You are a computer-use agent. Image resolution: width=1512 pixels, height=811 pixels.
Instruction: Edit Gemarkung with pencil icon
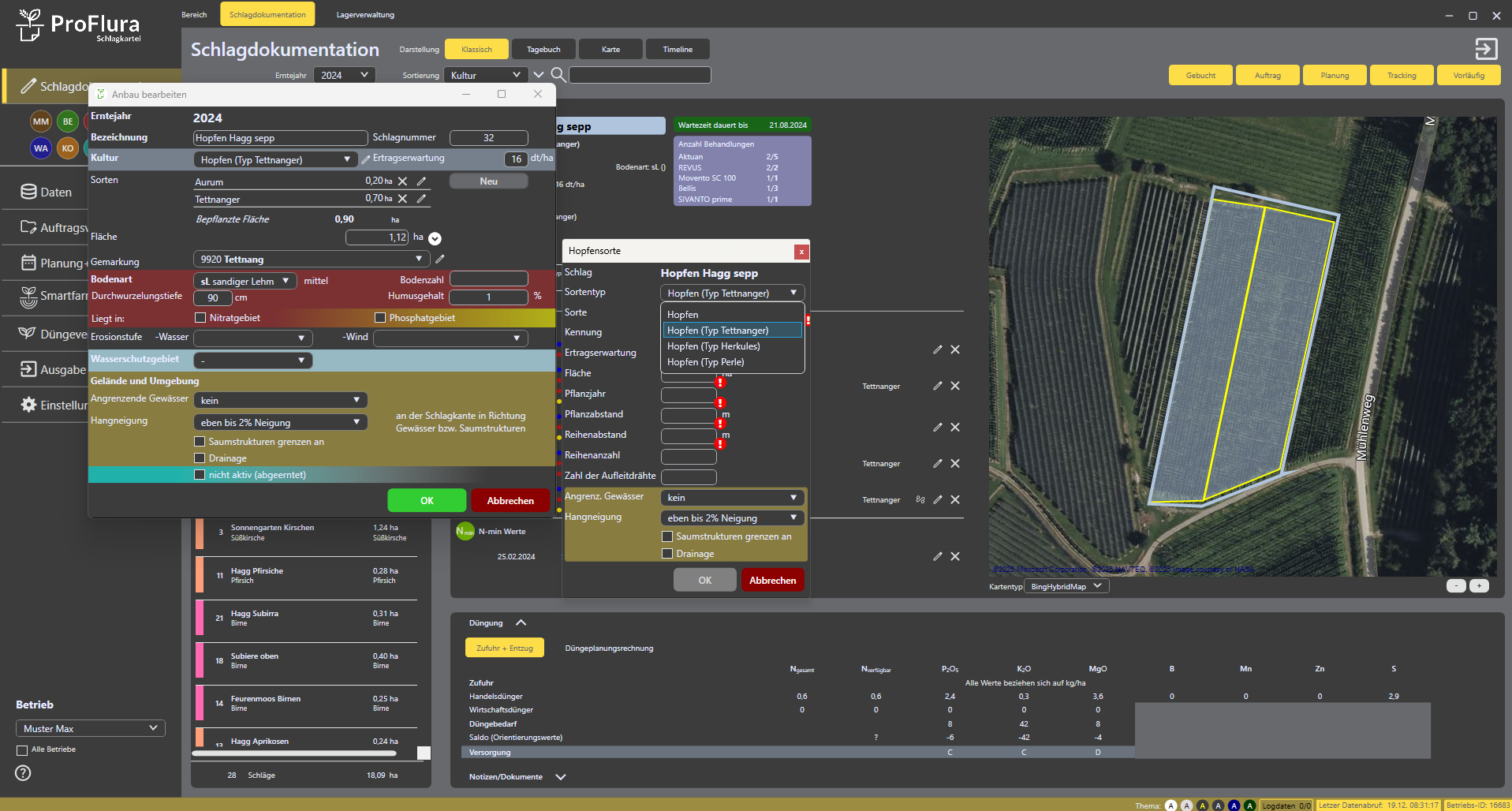click(x=440, y=259)
